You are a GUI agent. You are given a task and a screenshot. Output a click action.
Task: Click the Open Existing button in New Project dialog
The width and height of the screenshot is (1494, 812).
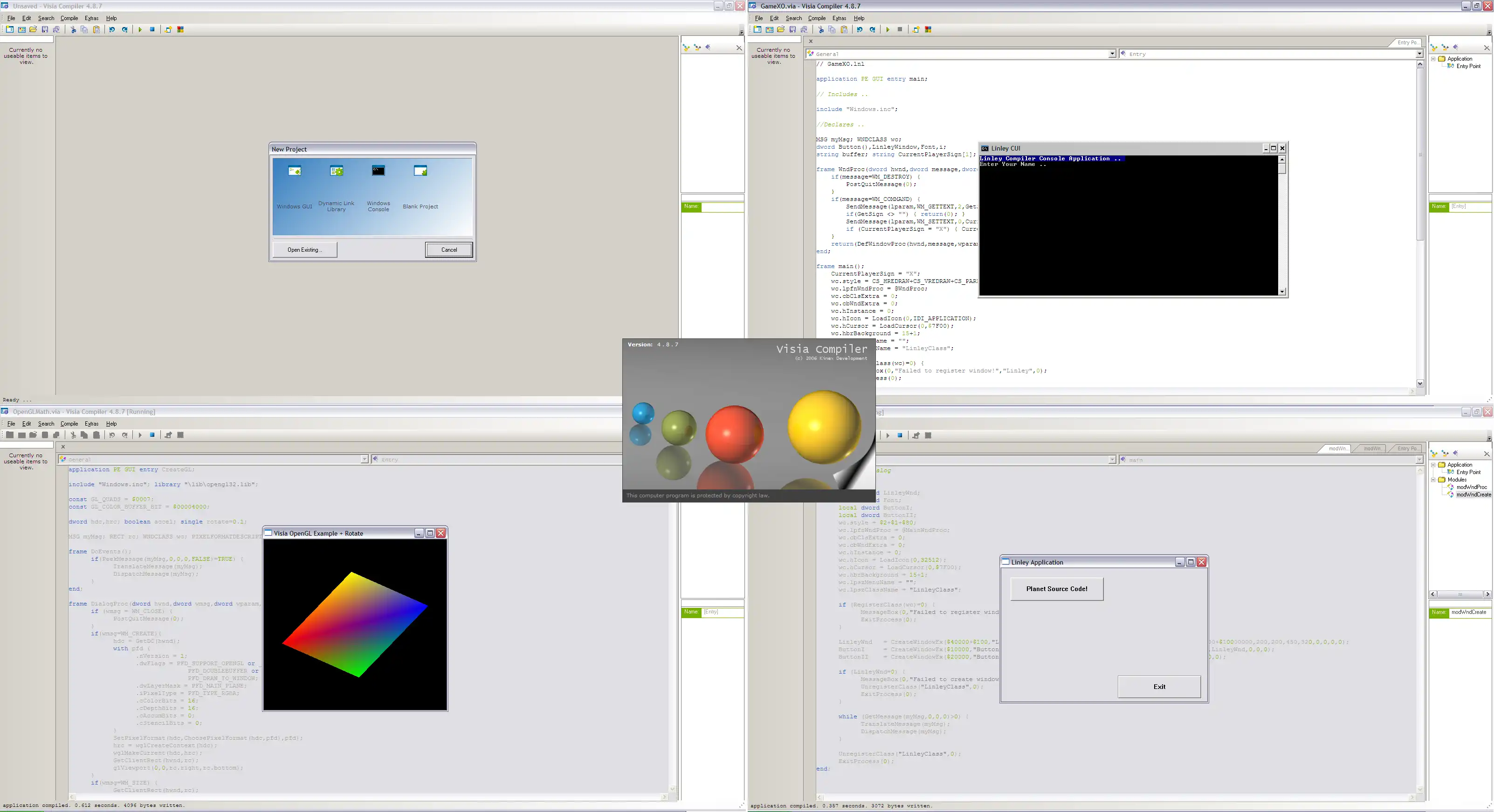(305, 250)
